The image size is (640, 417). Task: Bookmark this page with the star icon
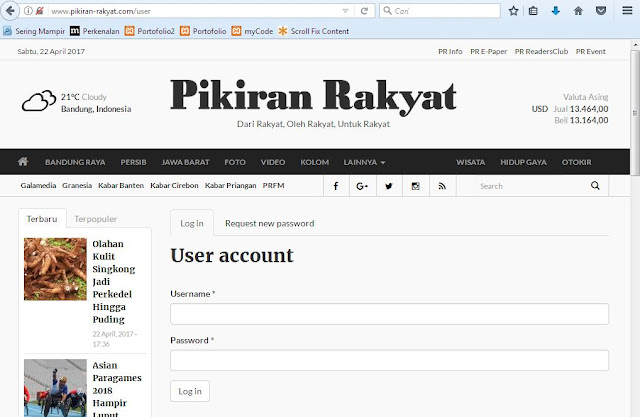[513, 11]
